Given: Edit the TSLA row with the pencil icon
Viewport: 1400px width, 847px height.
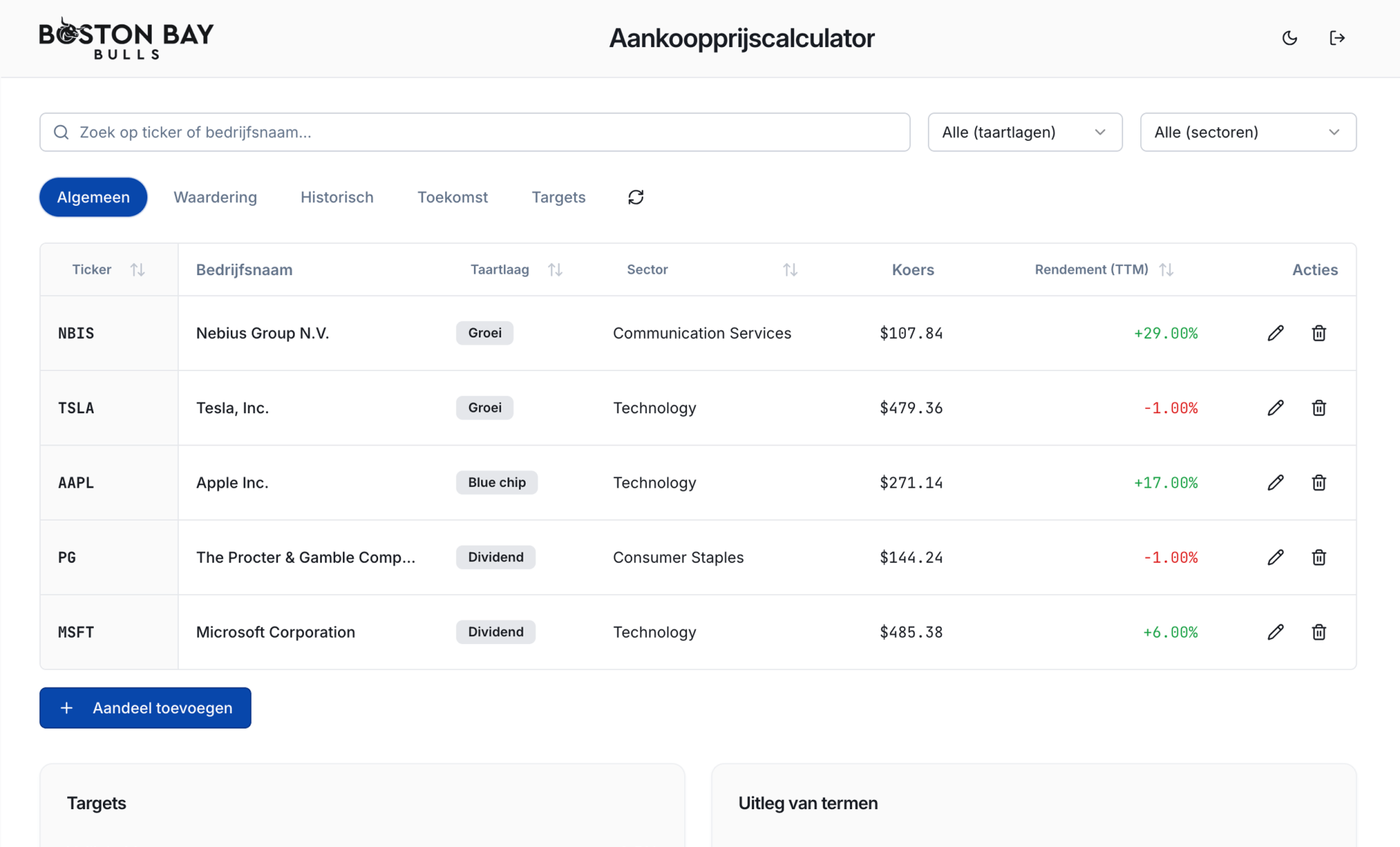Looking at the screenshot, I should pyautogui.click(x=1275, y=407).
